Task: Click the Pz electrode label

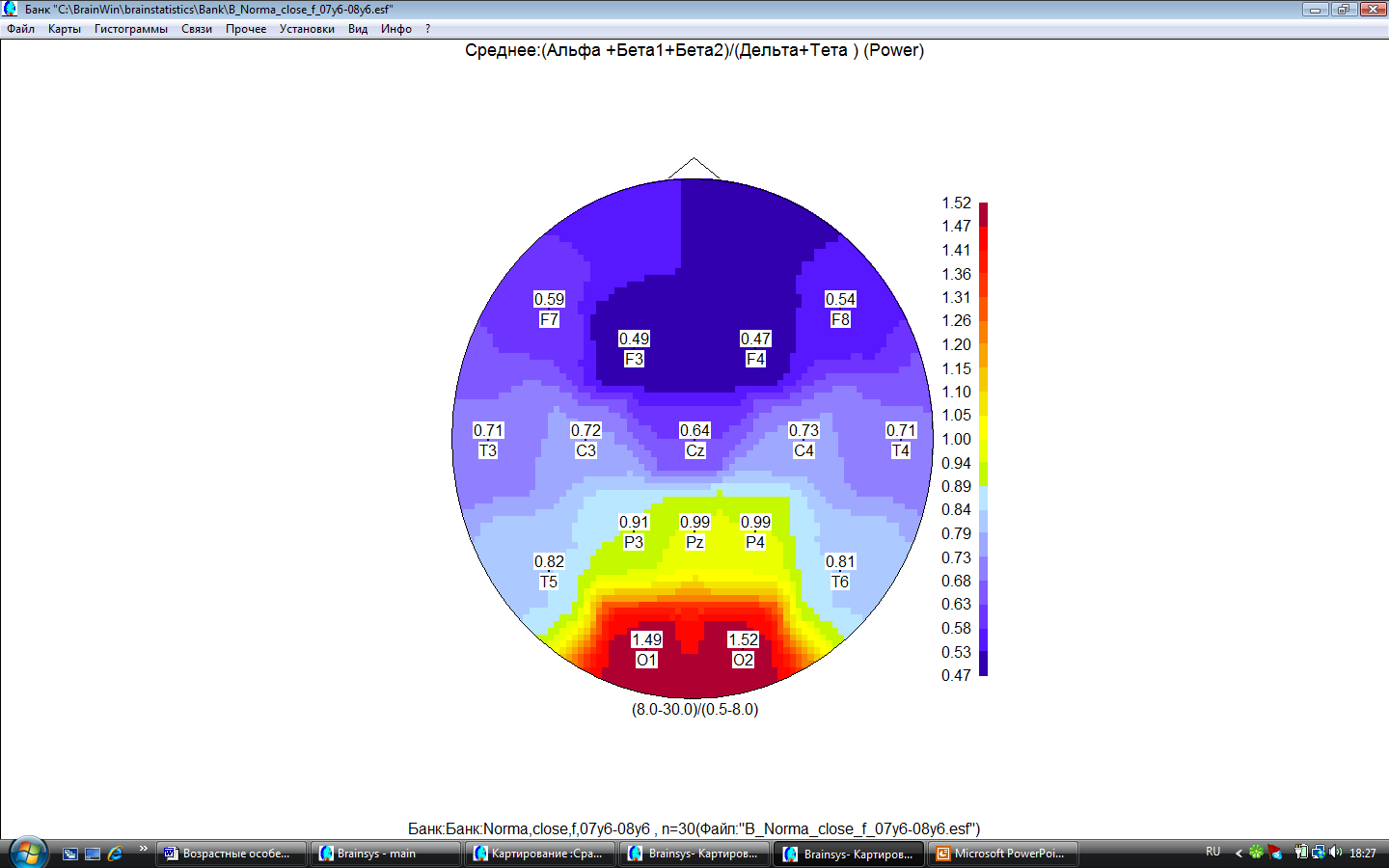Action: tap(694, 542)
